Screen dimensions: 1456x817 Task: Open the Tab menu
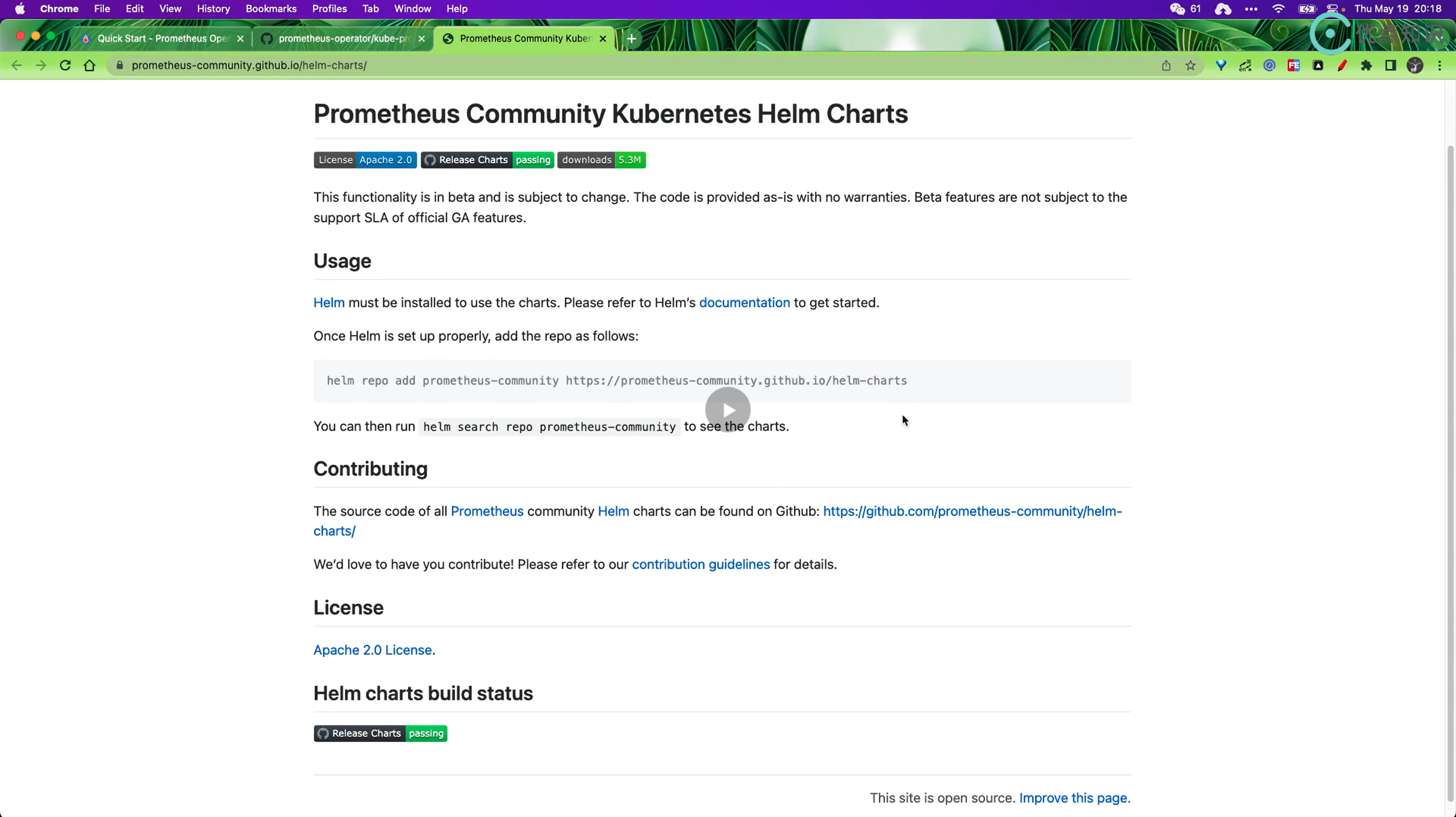[x=370, y=9]
